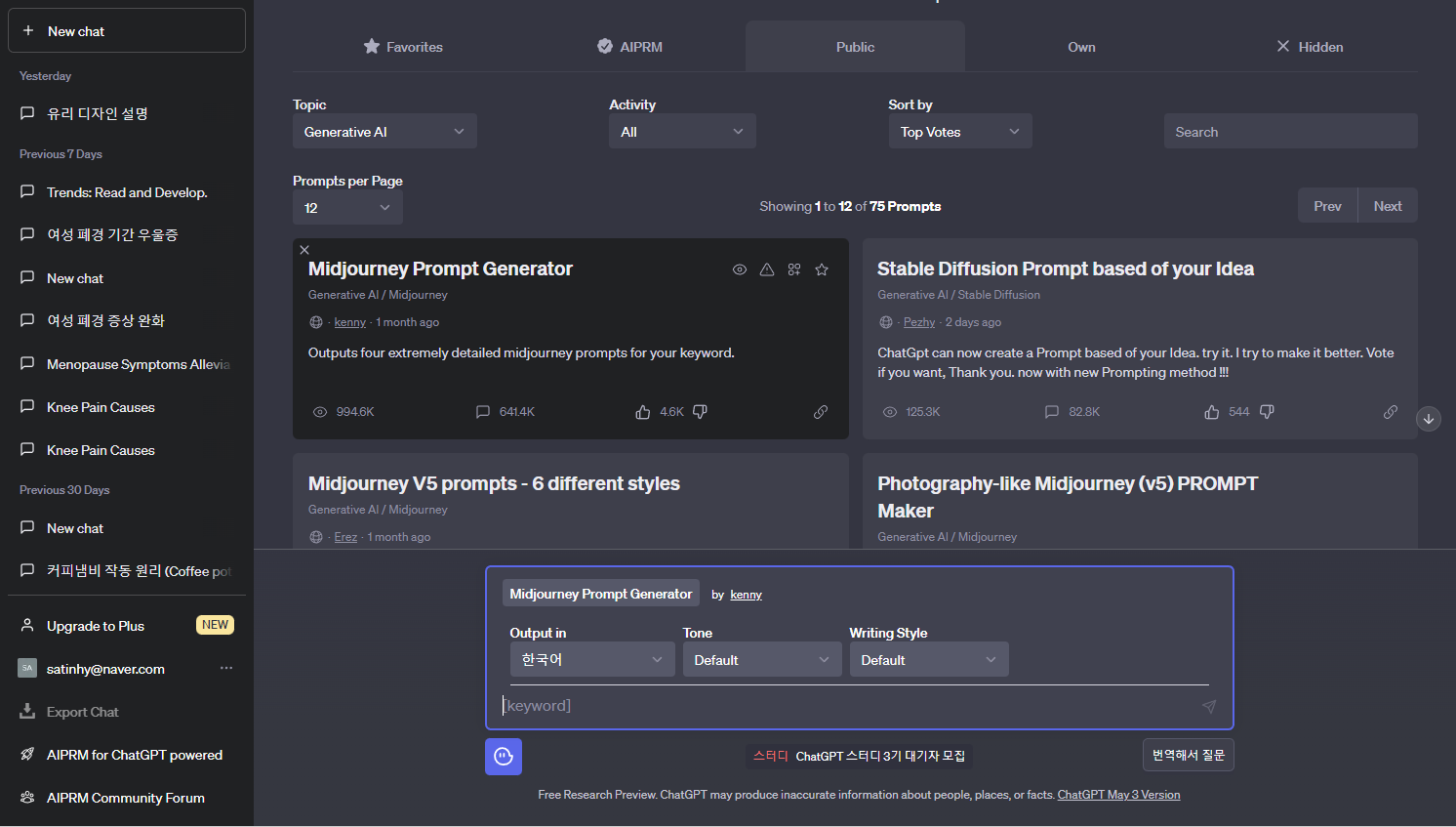Open ChatGPT May 3 Version link
Screen dimensions: 1456x827
tap(1118, 795)
